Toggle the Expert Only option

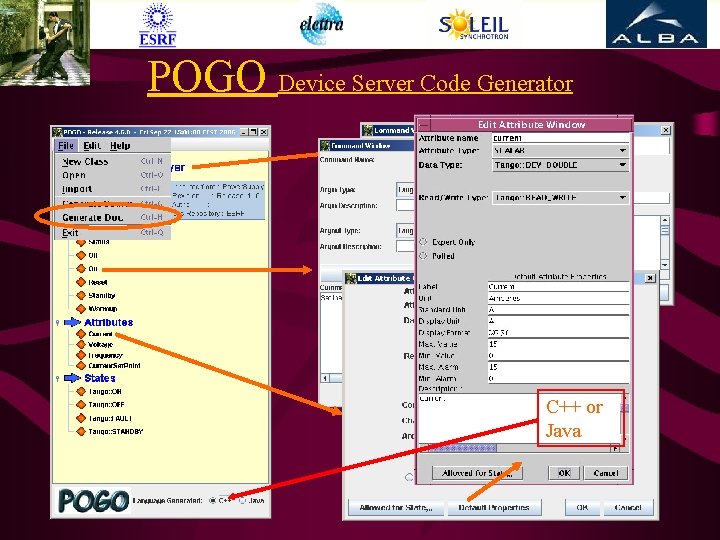pyautogui.click(x=423, y=242)
